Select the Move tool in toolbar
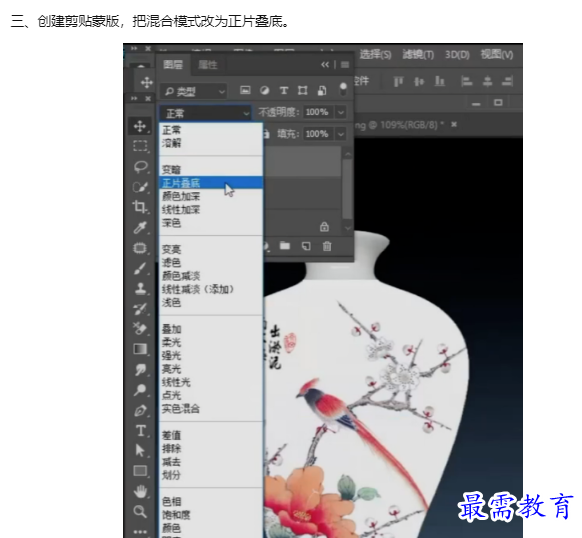This screenshot has height=538, width=582. pyautogui.click(x=140, y=126)
